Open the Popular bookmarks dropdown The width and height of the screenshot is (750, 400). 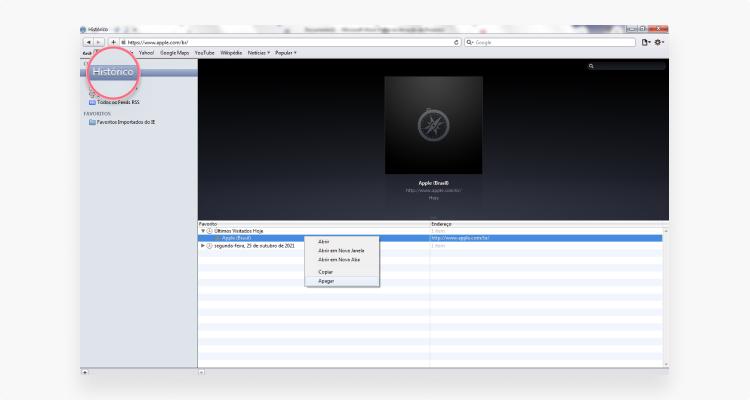286,53
